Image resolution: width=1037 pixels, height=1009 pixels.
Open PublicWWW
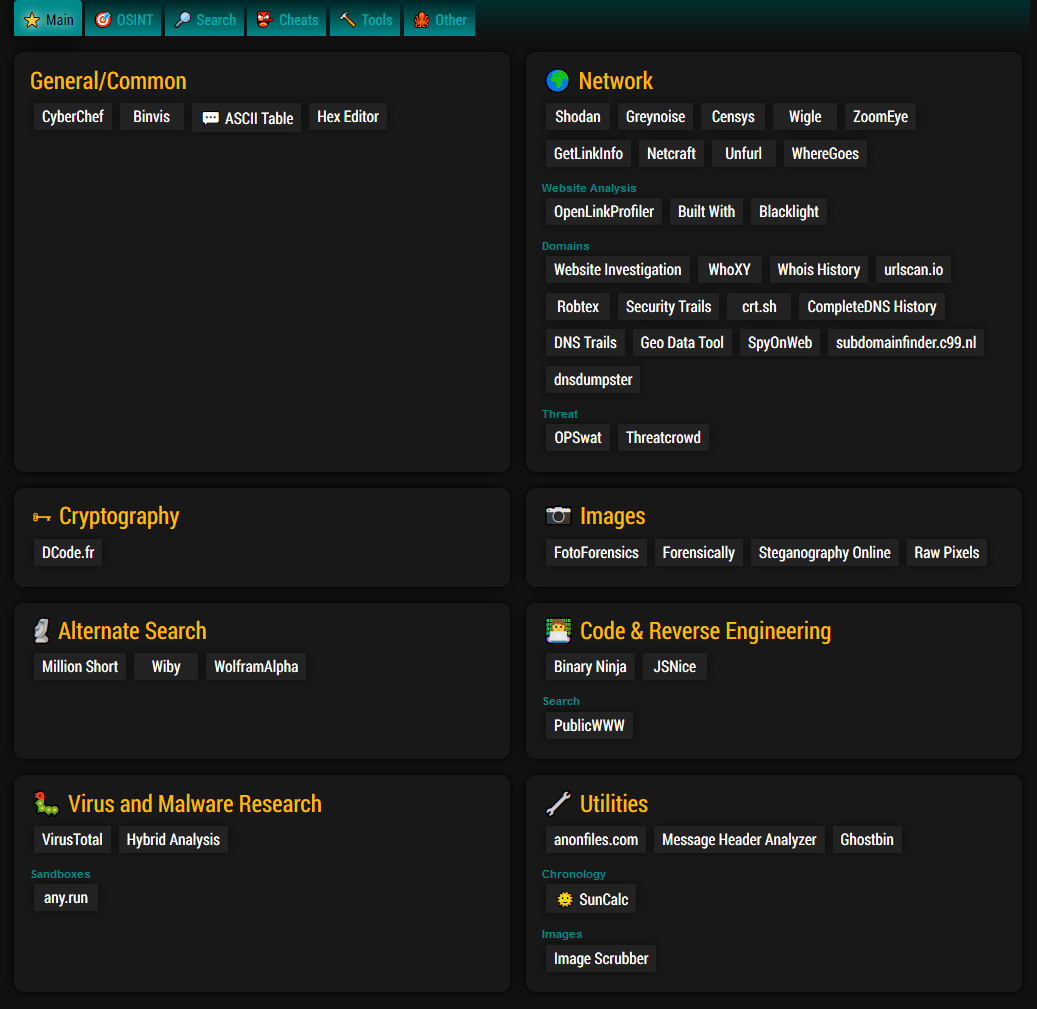589,726
